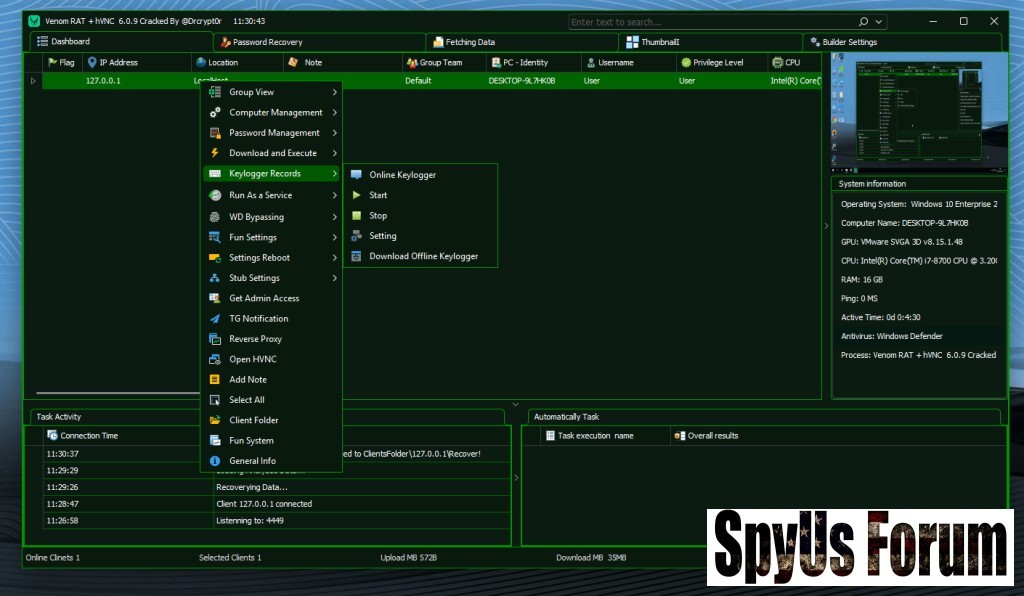Click the Venom app logo in title bar
1024x596 pixels.
click(x=34, y=21)
